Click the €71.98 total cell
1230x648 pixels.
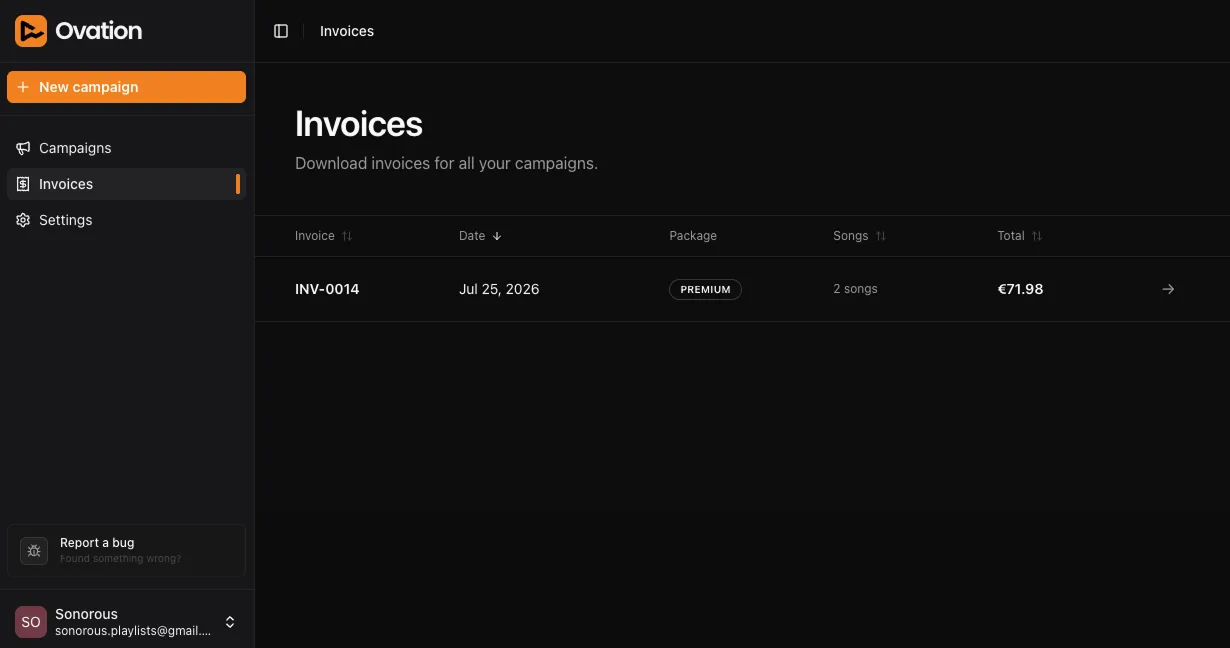(1020, 289)
